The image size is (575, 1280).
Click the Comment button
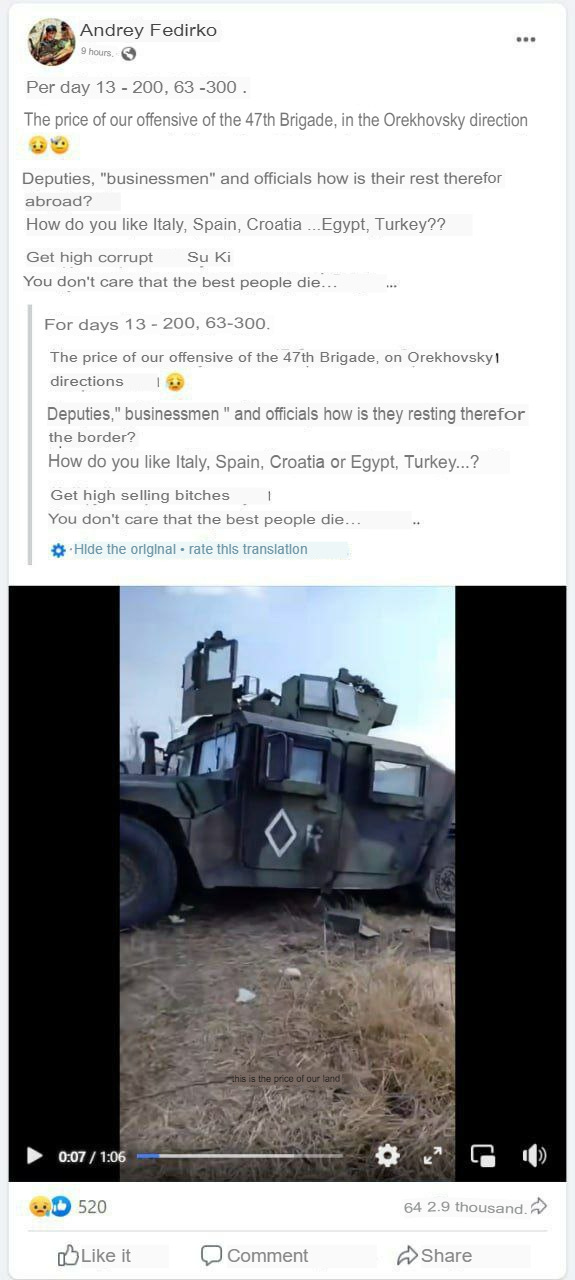pos(254,1255)
